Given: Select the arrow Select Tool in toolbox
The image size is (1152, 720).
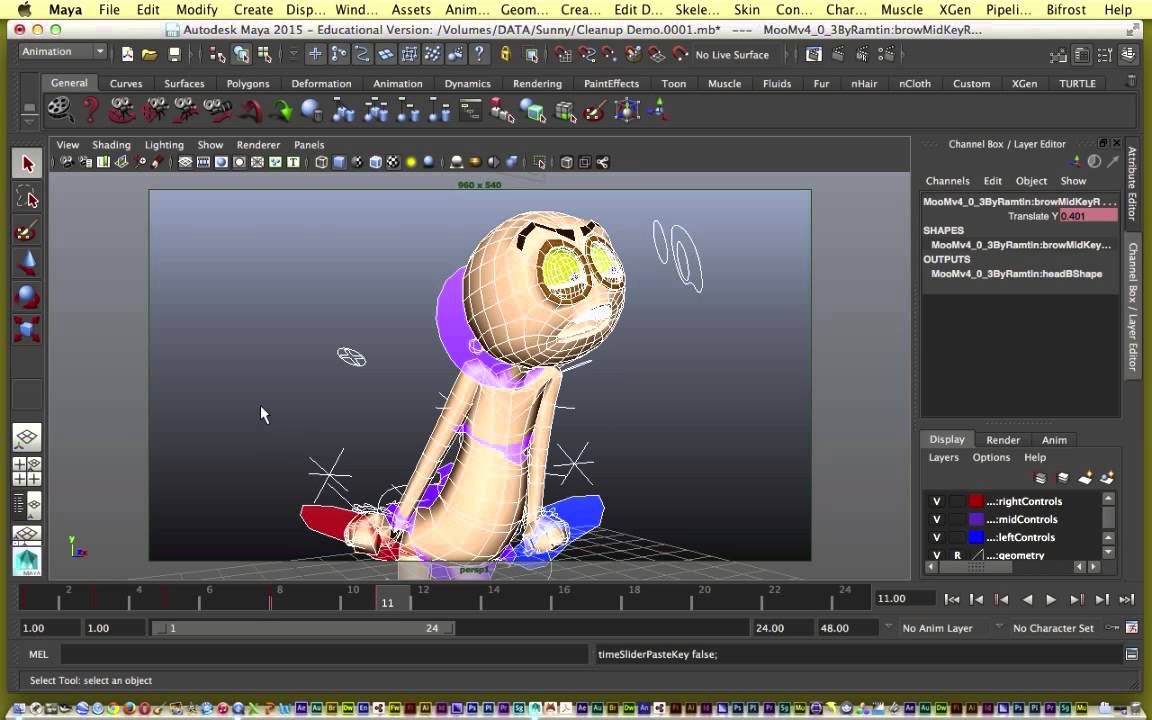Looking at the screenshot, I should click(x=27, y=163).
